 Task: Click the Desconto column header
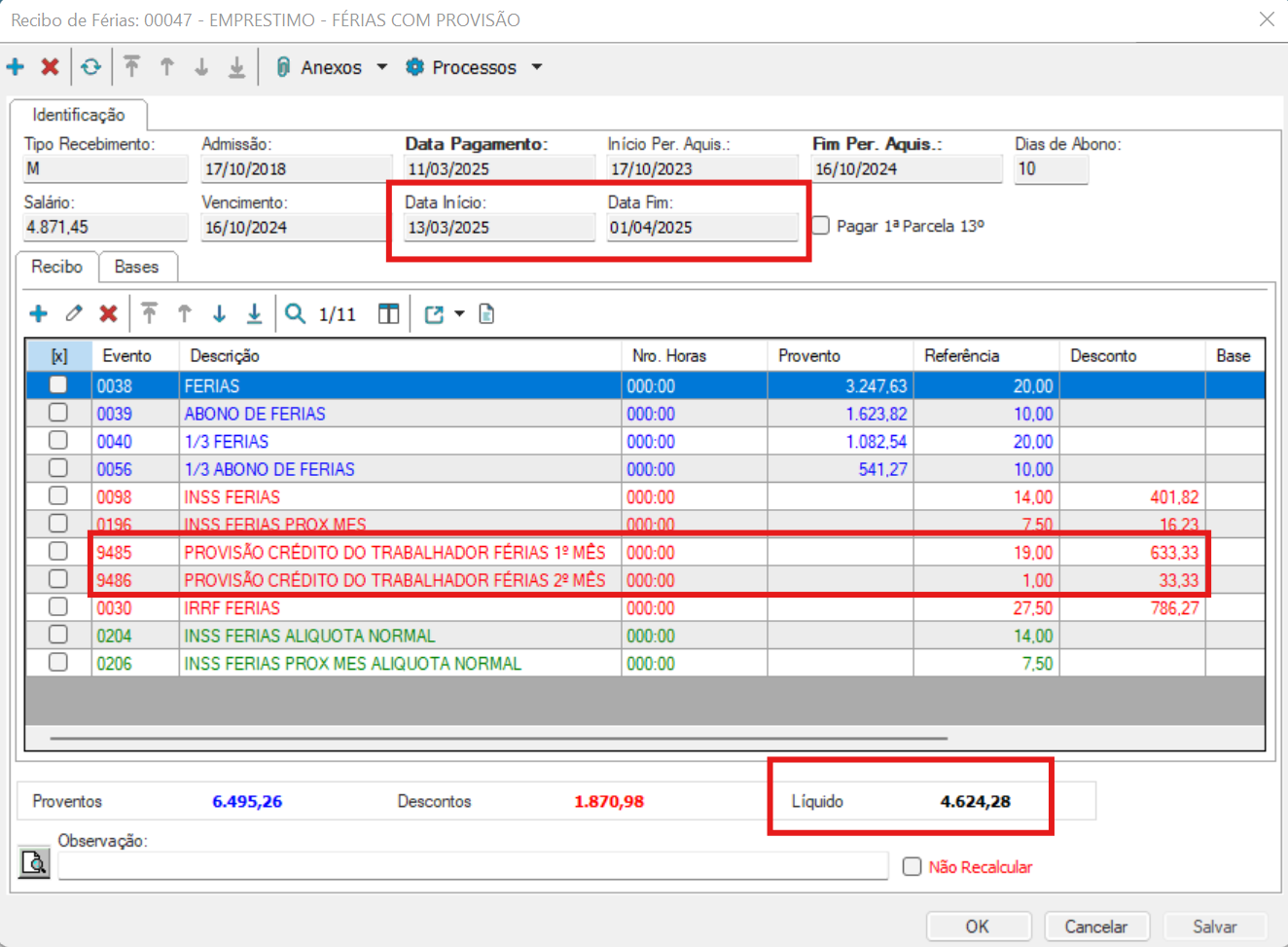click(1132, 355)
